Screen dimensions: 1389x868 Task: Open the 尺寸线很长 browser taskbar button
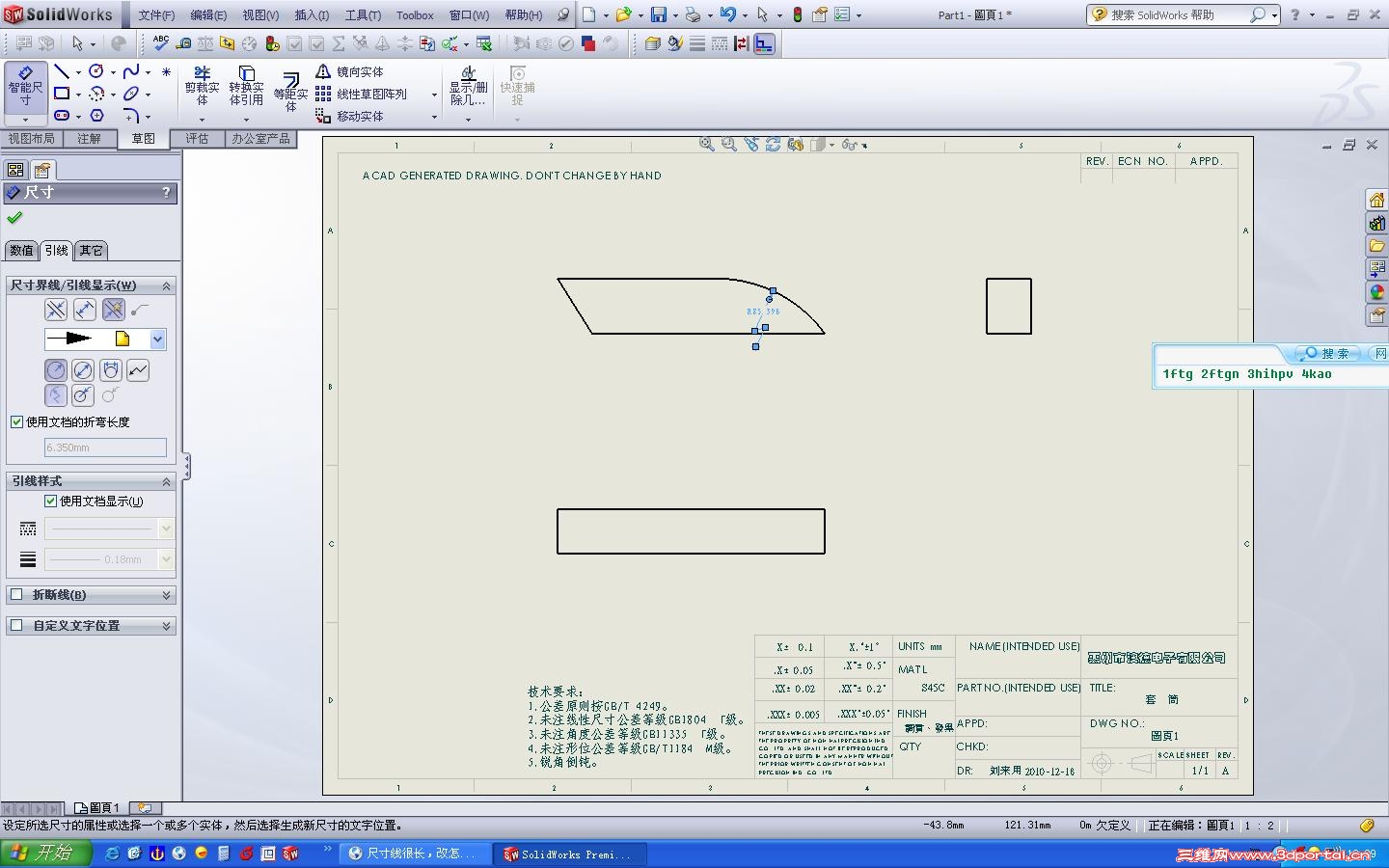pos(416,854)
